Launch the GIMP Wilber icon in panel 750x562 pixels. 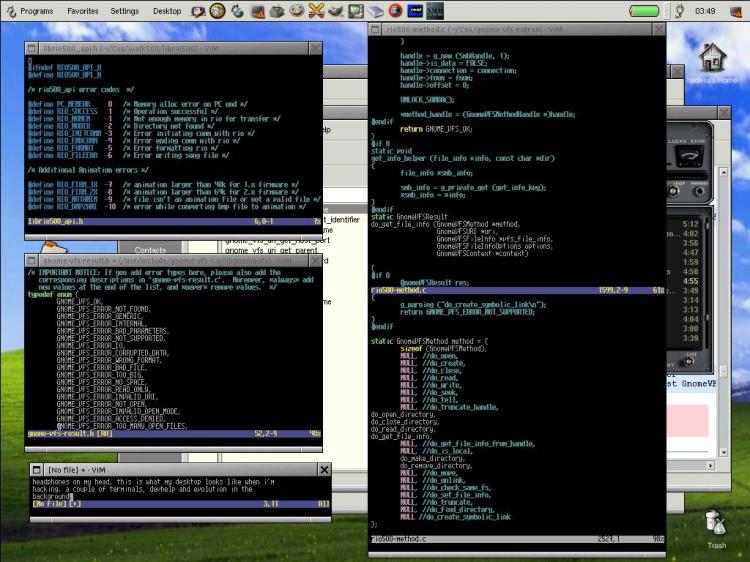(335, 11)
